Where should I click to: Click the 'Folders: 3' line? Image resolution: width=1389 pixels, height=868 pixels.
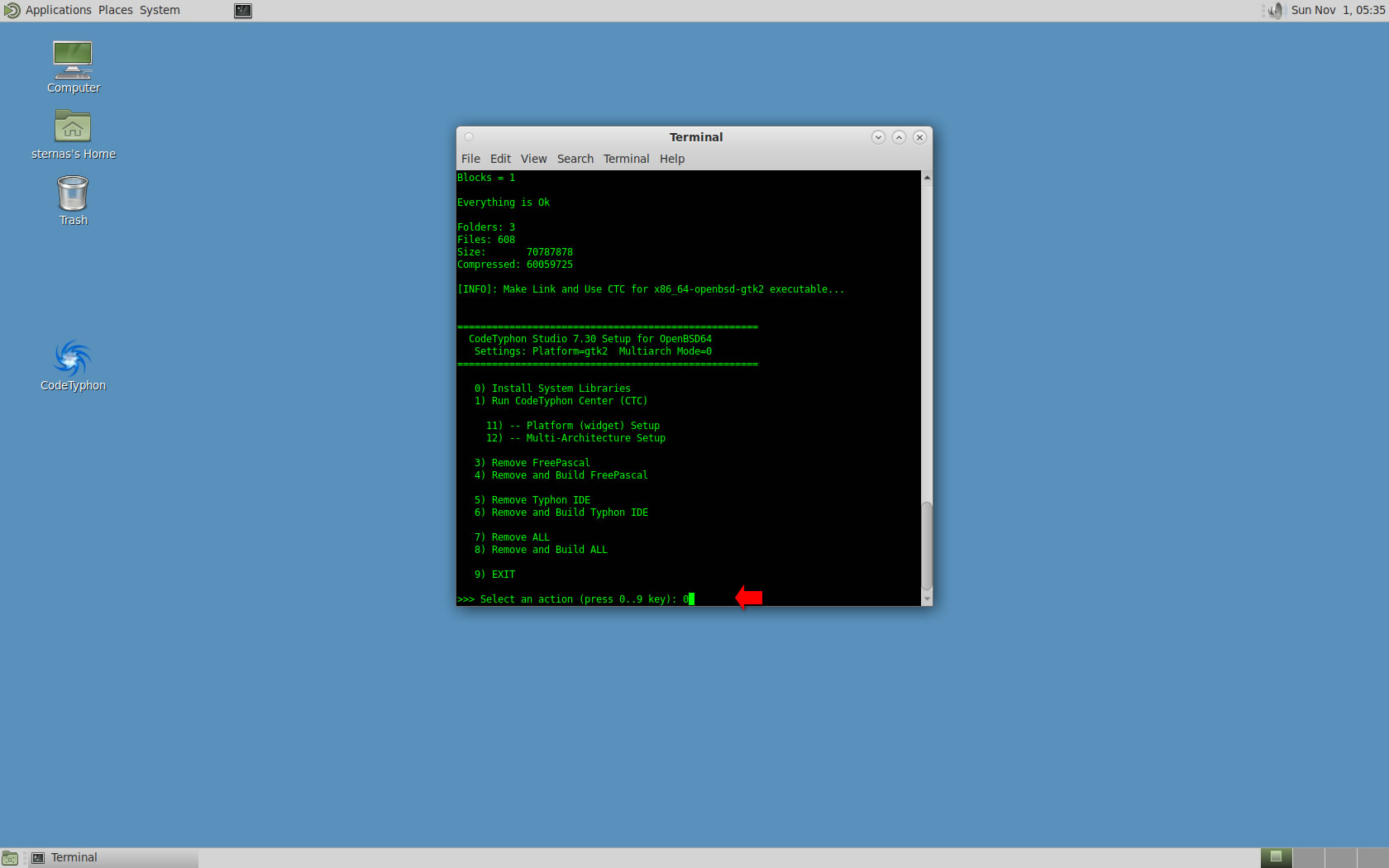pyautogui.click(x=486, y=227)
